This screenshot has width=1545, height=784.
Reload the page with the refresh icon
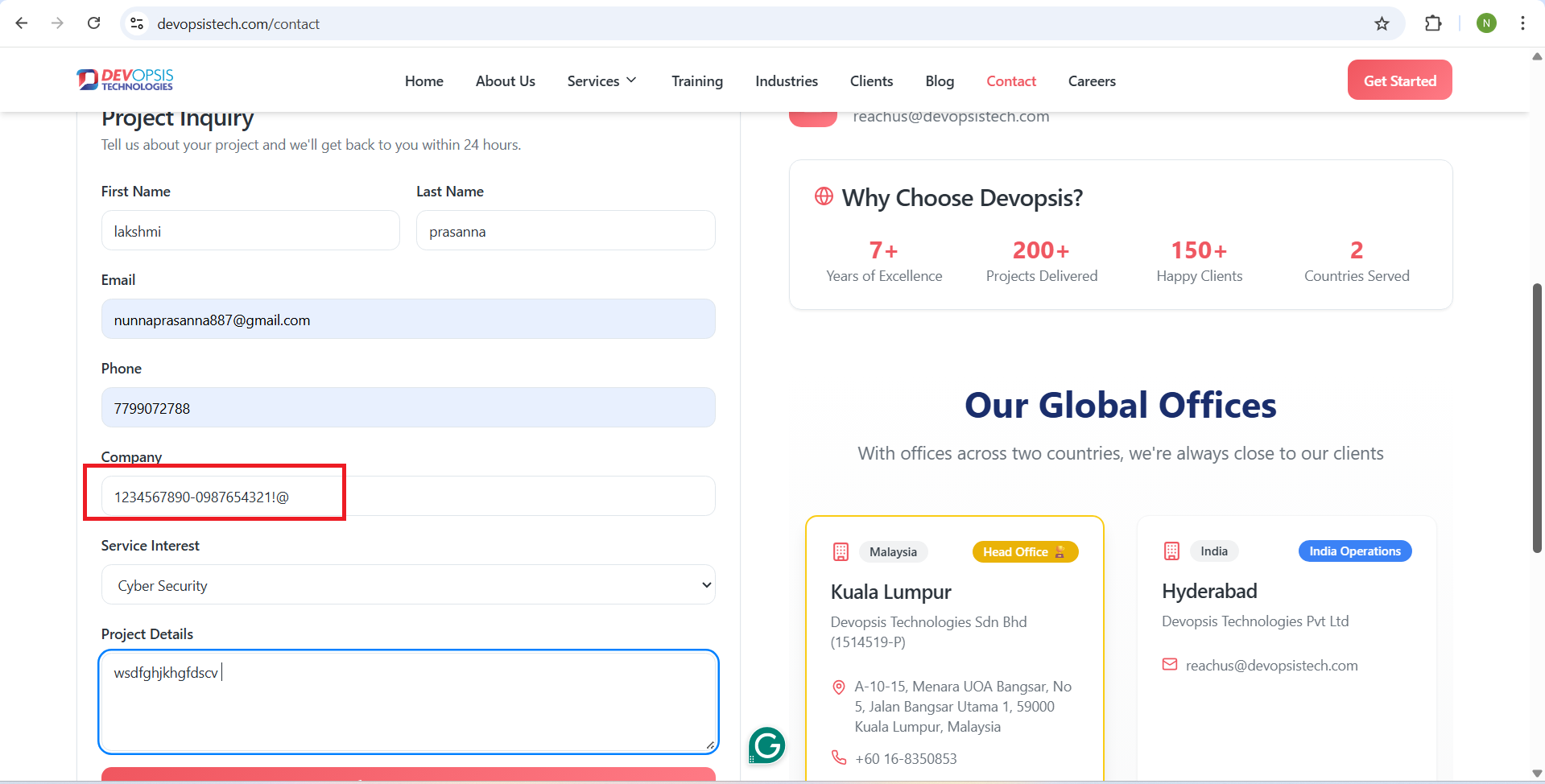coord(94,23)
